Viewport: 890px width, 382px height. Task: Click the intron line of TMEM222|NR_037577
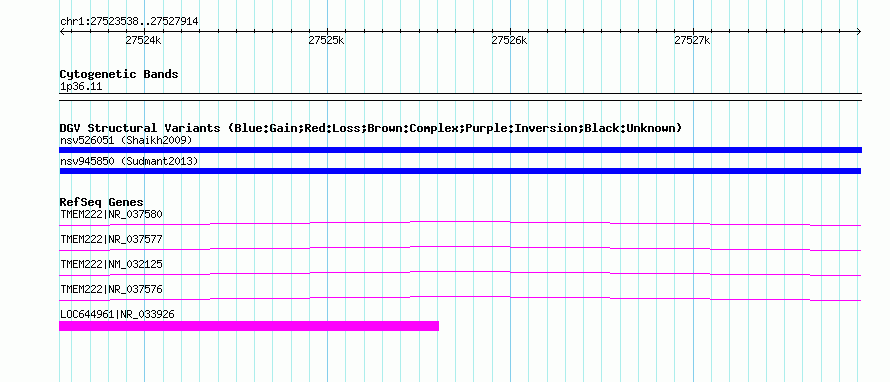click(x=460, y=246)
